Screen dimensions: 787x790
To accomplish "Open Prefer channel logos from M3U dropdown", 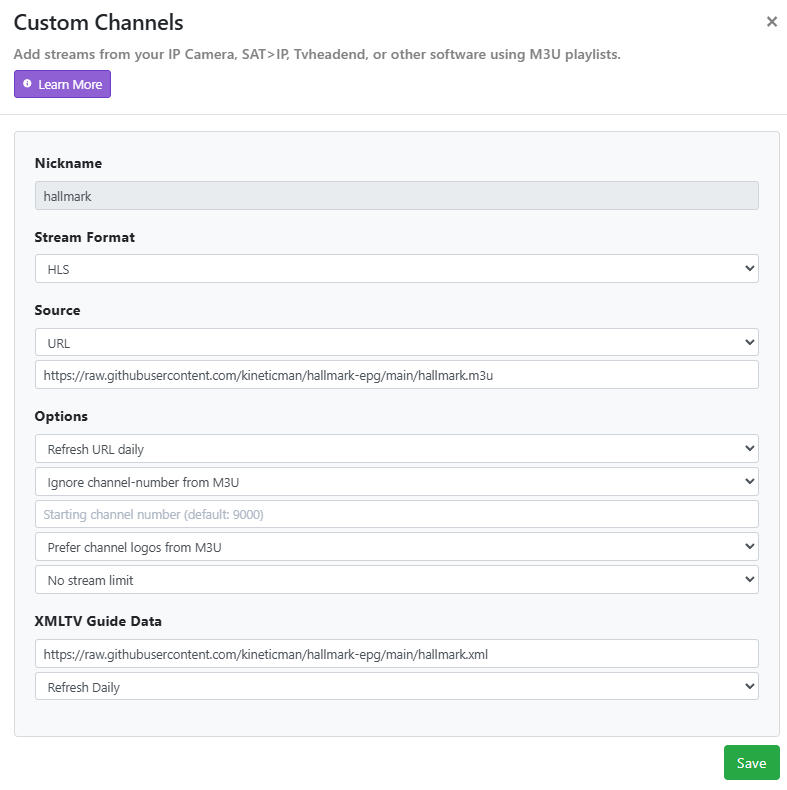I will point(396,547).
